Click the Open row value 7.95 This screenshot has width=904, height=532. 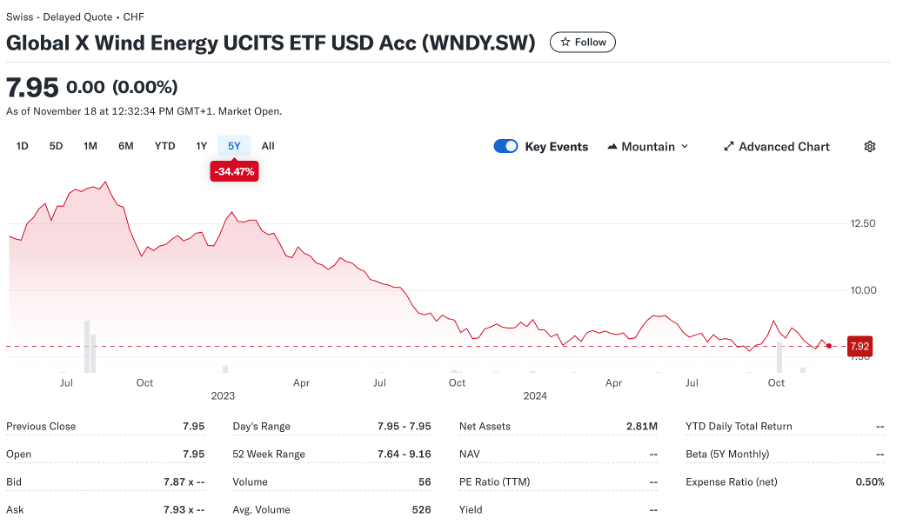pyautogui.click(x=194, y=454)
